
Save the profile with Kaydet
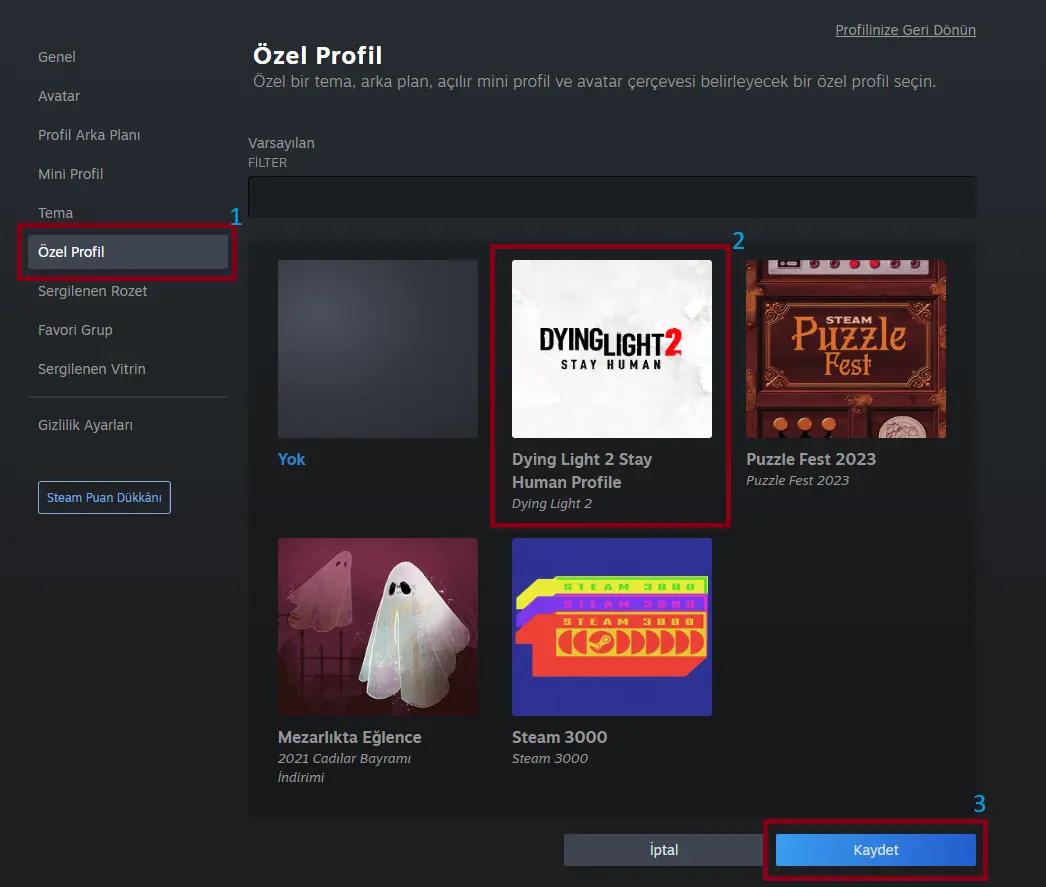[875, 850]
